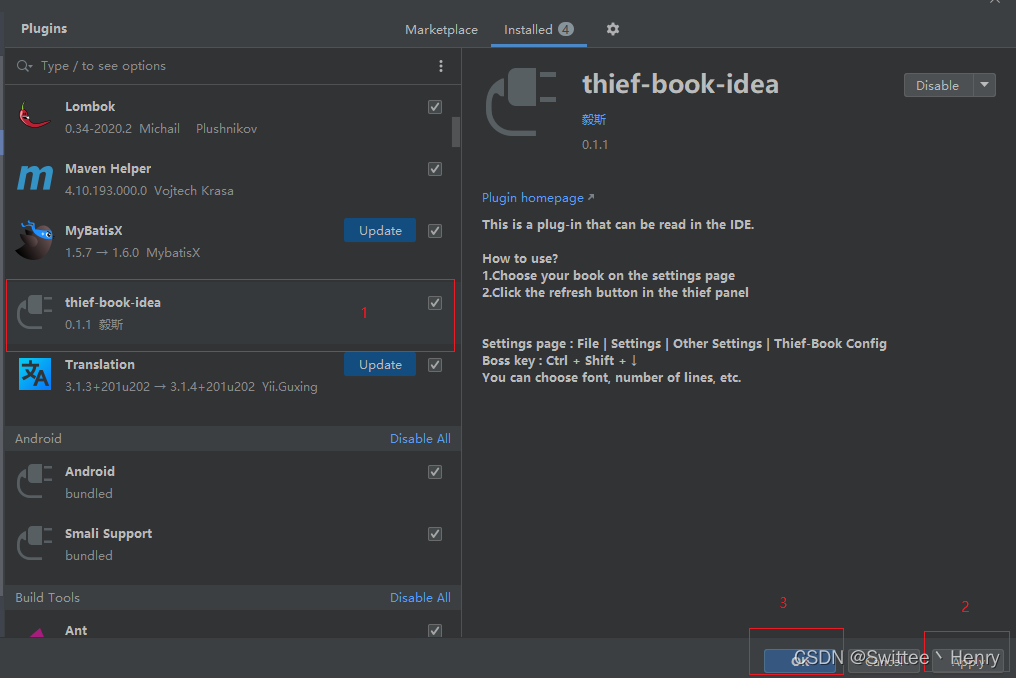Uncheck the Smali Support checkbox
The image size is (1016, 678).
pos(435,534)
